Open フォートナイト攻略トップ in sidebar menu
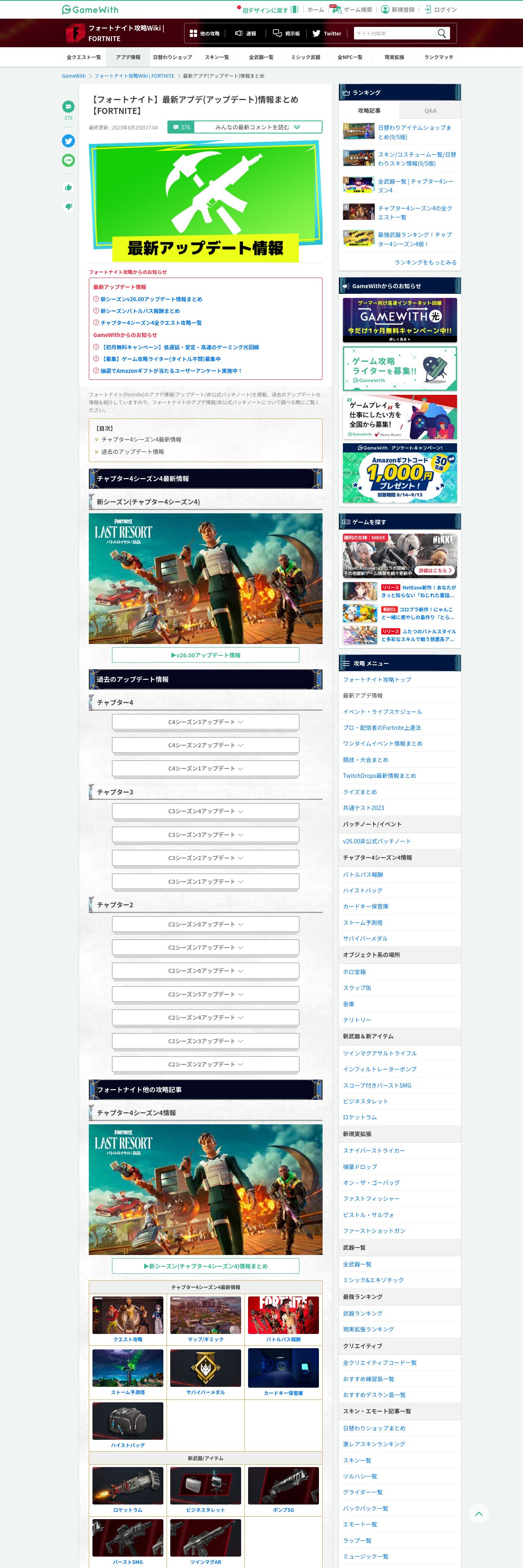Screen dimensions: 523x1568 (377, 679)
